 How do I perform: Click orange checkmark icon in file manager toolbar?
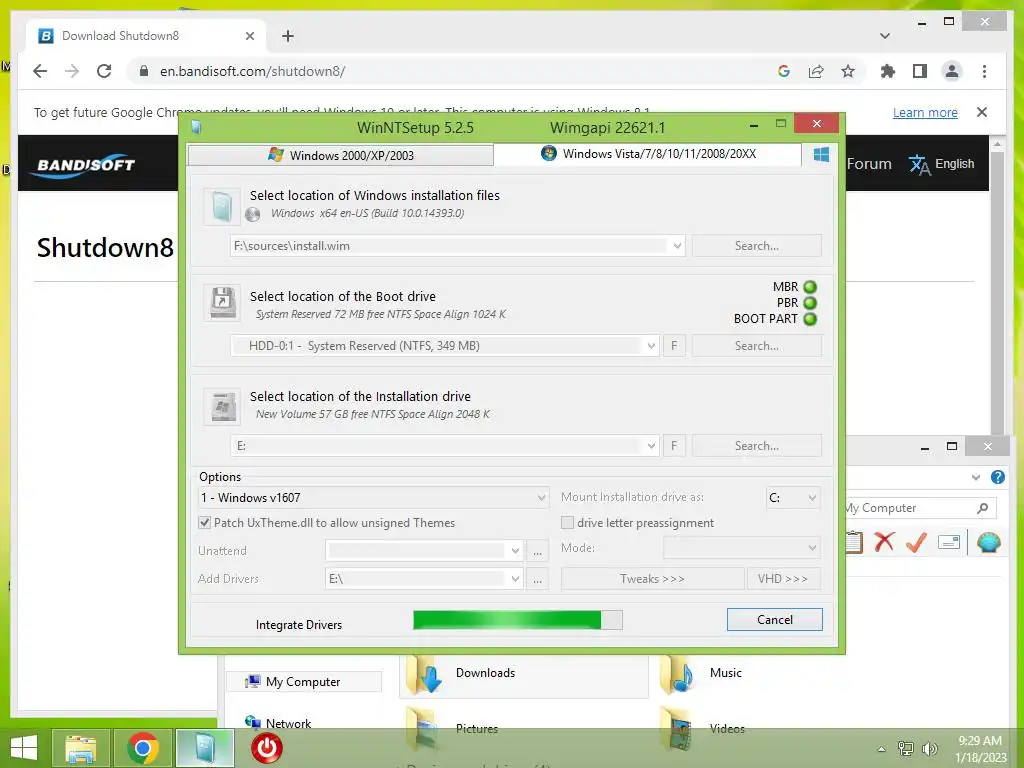(x=917, y=541)
